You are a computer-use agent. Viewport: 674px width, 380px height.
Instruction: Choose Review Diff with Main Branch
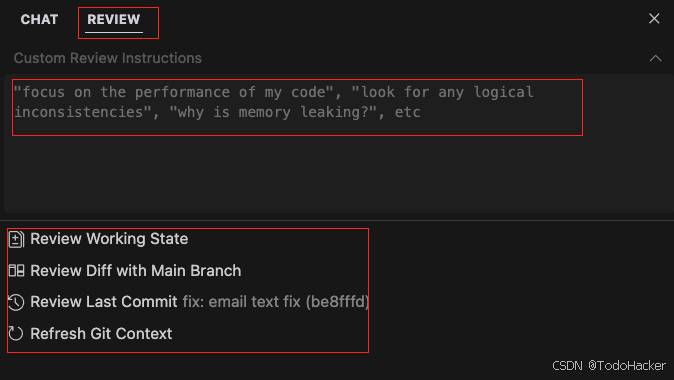coord(135,271)
